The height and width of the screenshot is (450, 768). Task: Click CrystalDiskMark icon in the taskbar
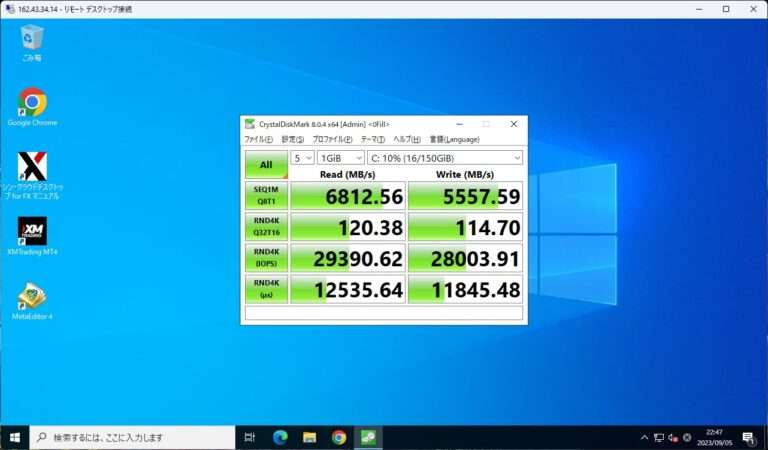tap(369, 438)
